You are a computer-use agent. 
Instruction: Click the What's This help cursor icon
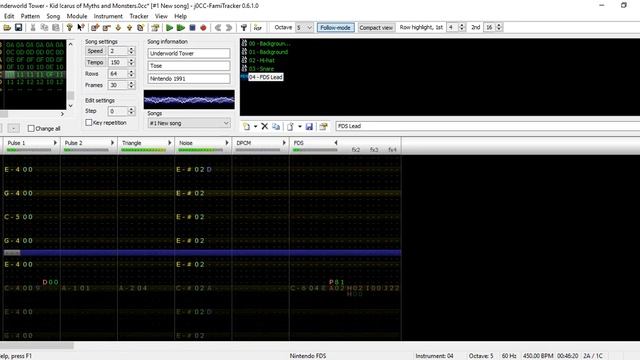[81, 28]
